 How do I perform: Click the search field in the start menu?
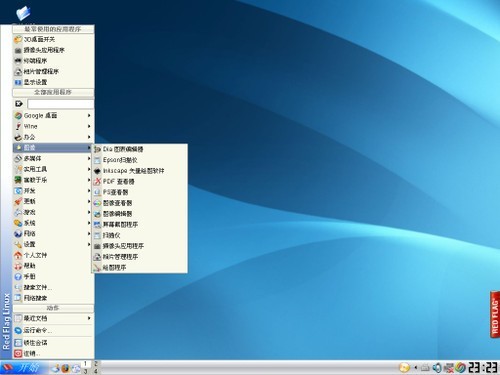pos(60,104)
